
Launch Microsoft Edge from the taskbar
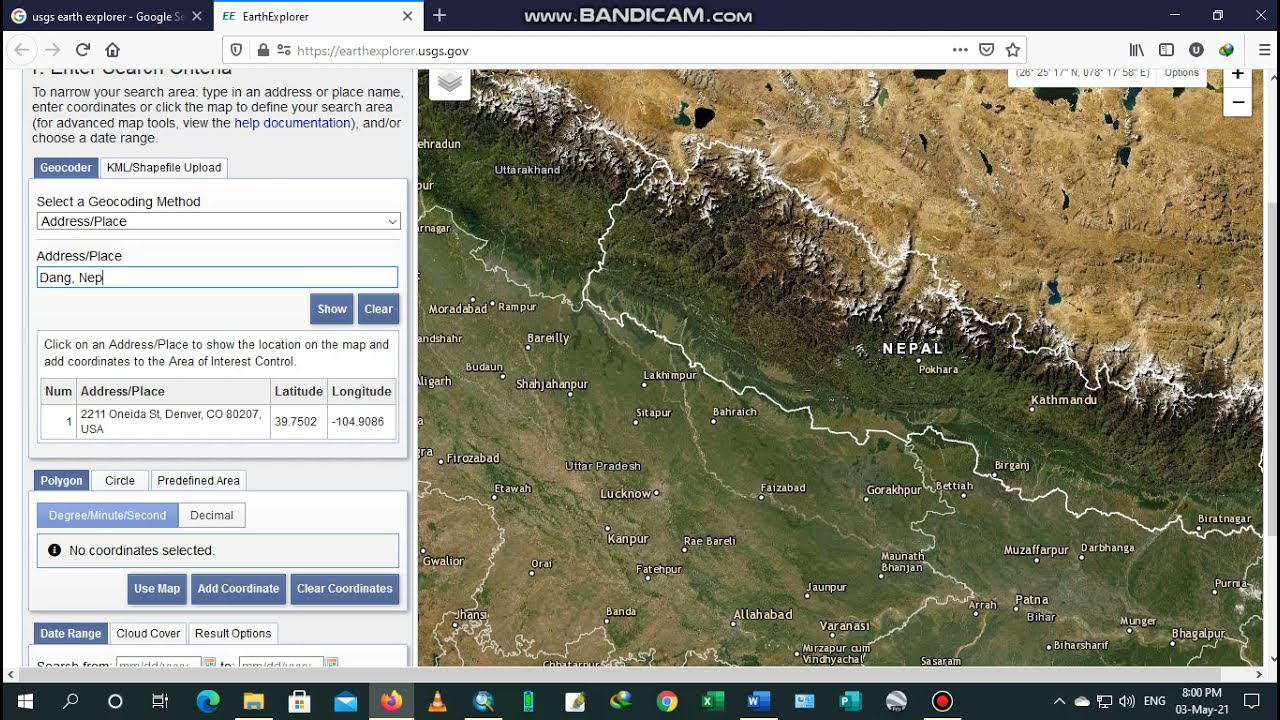[x=208, y=701]
